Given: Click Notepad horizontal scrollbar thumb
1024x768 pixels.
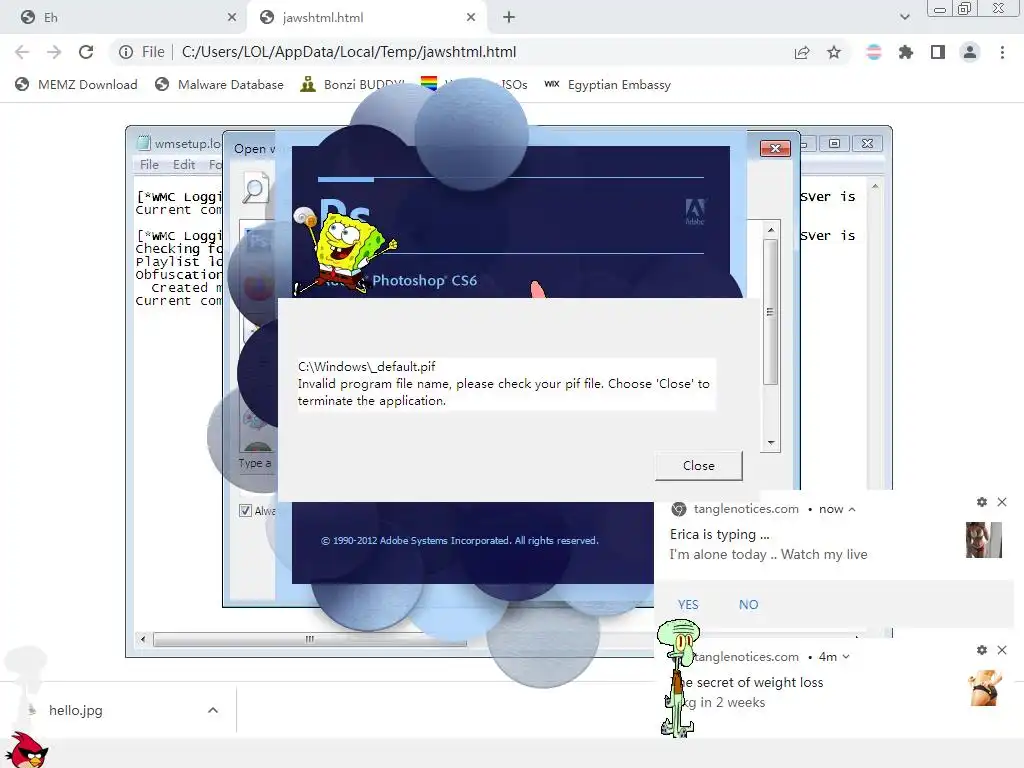Looking at the screenshot, I should 310,639.
